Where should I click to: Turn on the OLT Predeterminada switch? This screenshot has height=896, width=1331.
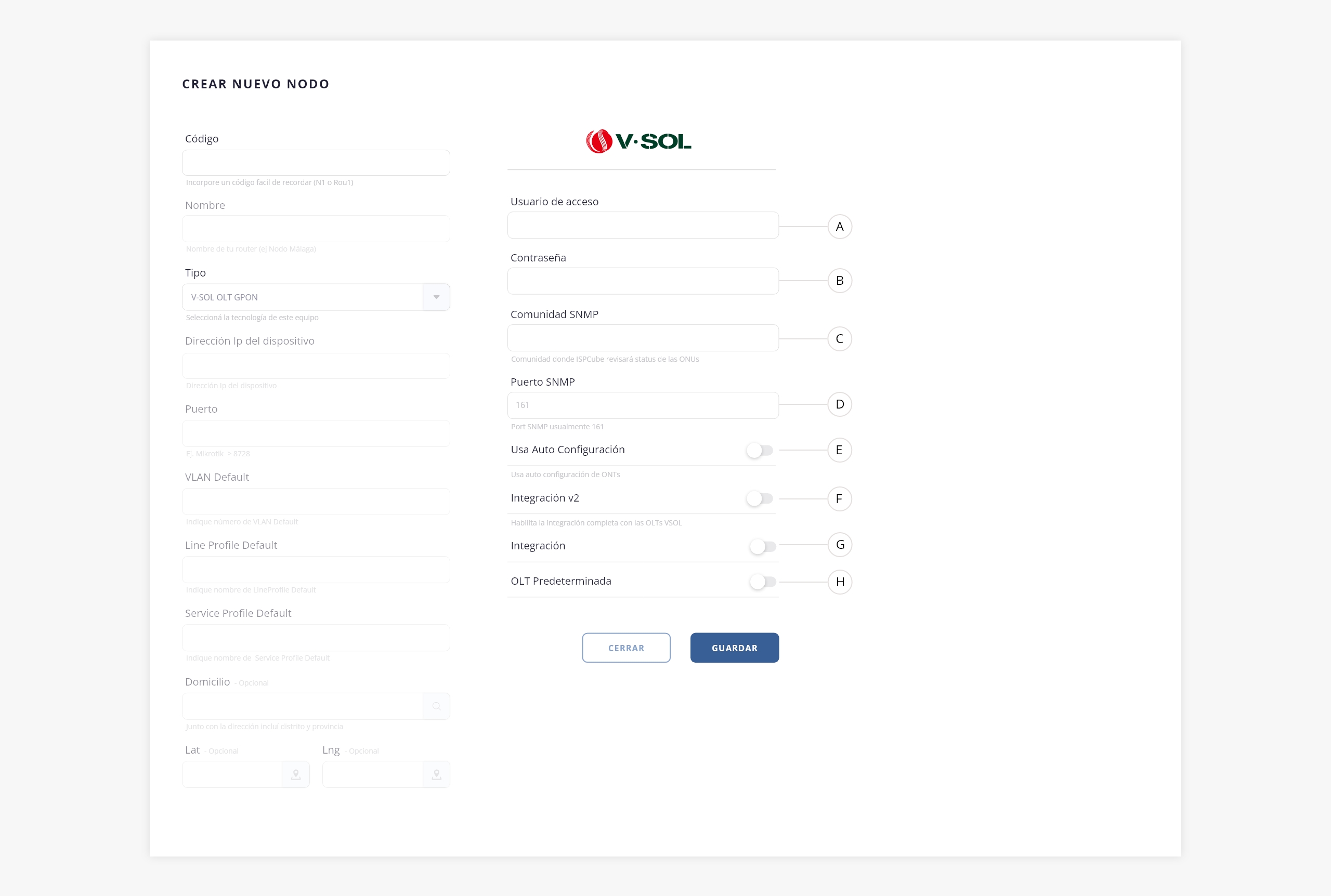click(x=762, y=582)
